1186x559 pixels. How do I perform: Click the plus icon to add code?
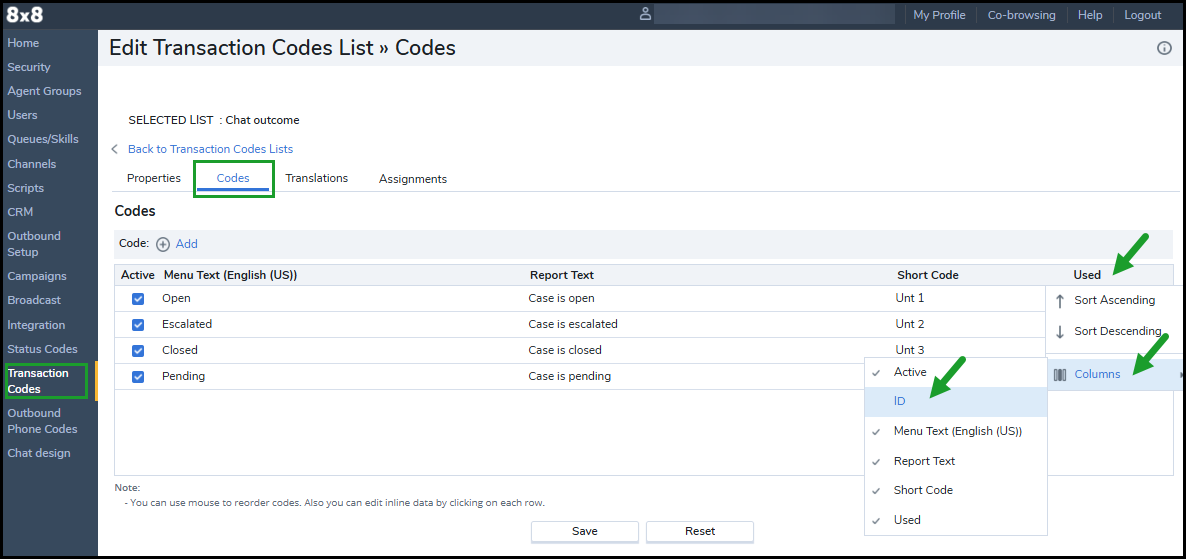coord(163,244)
